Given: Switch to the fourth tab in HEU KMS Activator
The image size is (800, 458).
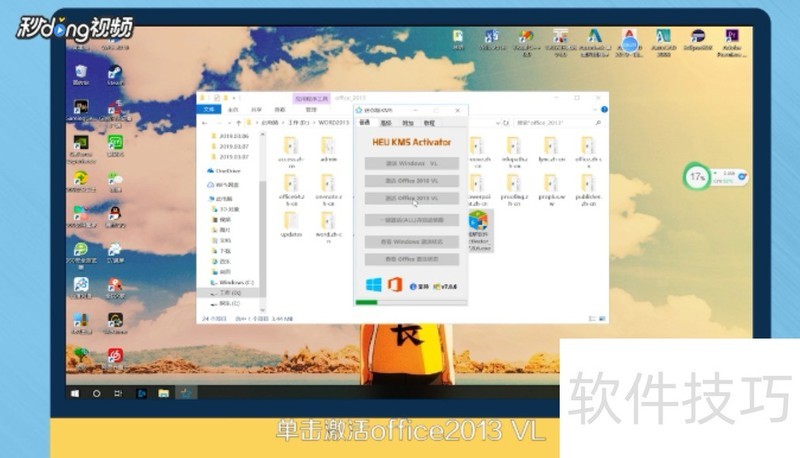Looking at the screenshot, I should click(x=429, y=123).
